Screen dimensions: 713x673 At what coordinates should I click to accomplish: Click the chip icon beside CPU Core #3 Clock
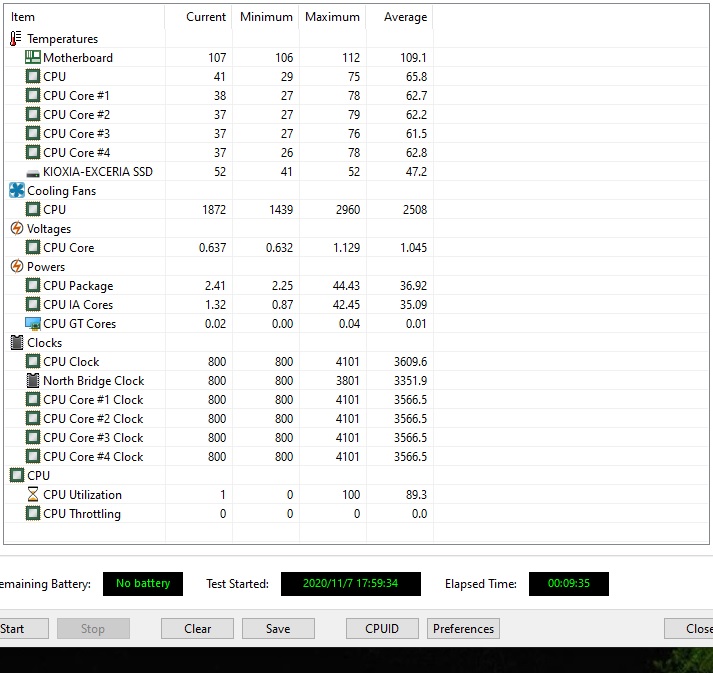[33, 437]
